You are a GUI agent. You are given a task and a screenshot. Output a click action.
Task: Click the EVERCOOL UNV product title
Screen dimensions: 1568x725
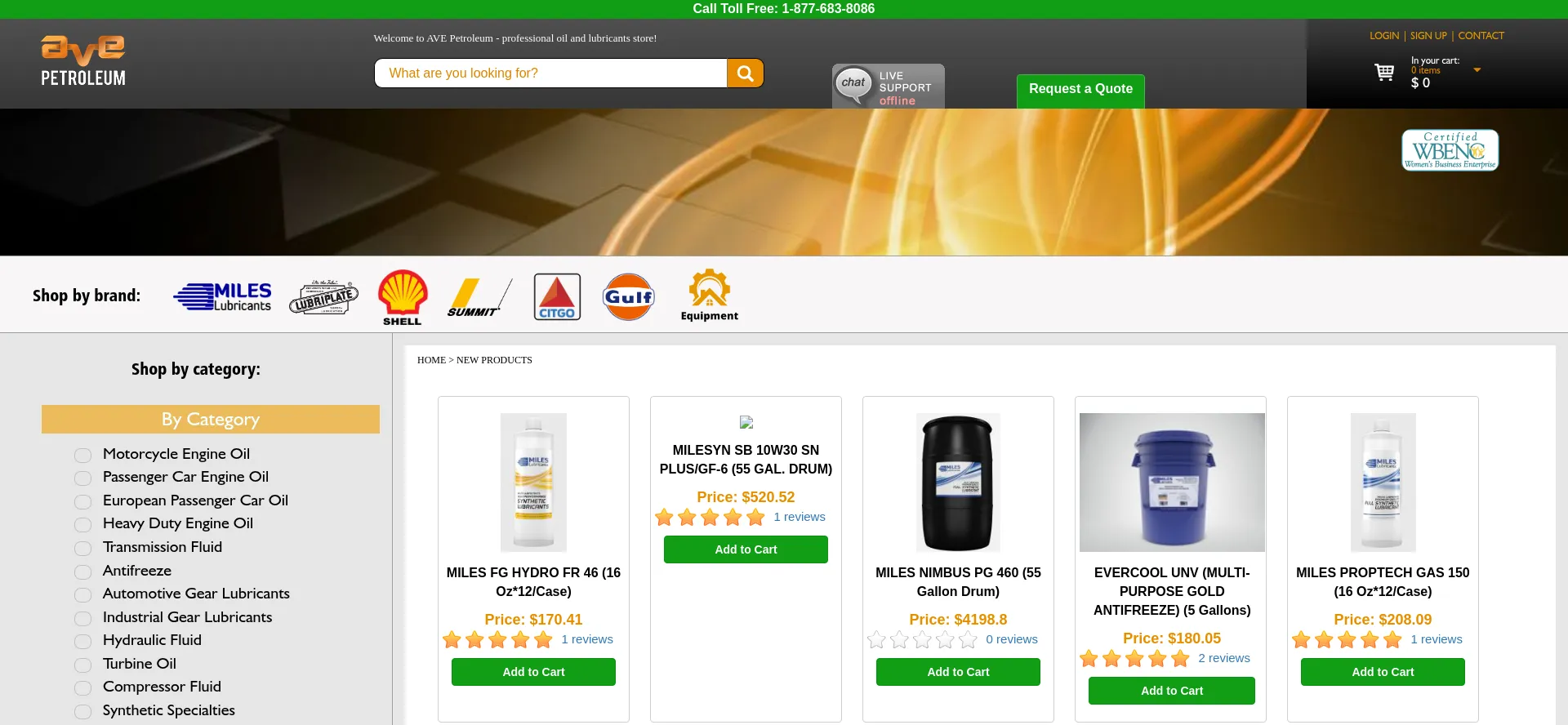click(x=1172, y=591)
